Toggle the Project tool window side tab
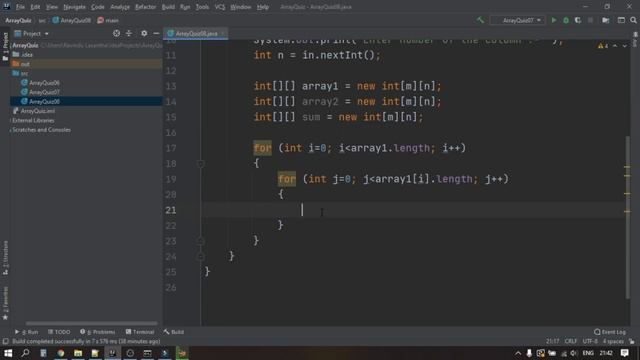640x360 pixels. [5, 46]
